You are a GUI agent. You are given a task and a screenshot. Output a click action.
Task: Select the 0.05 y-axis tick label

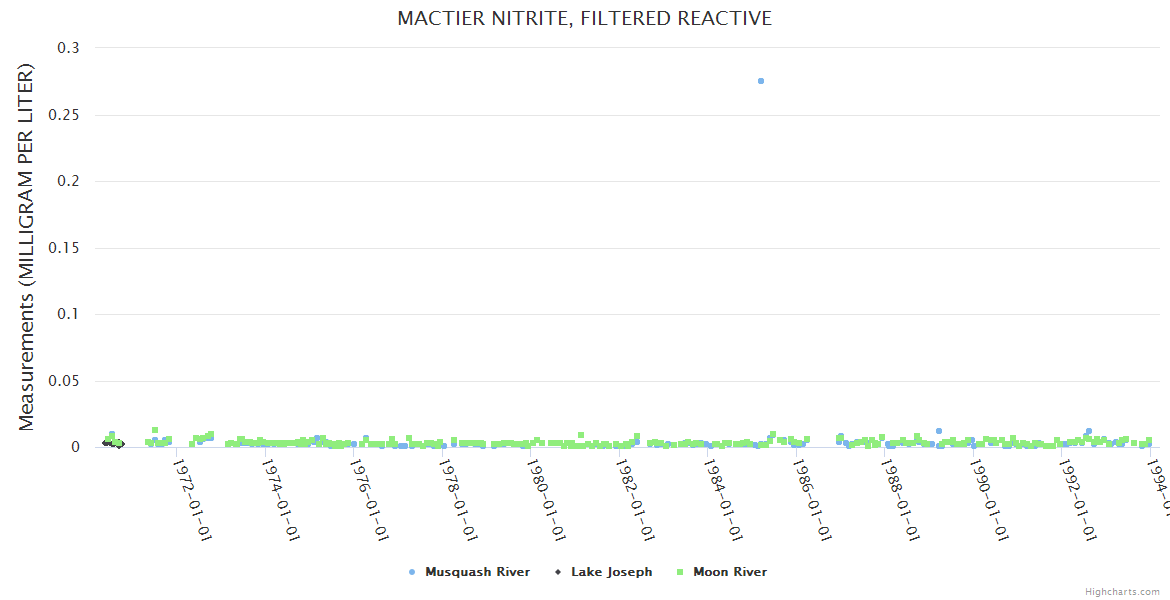coord(65,381)
